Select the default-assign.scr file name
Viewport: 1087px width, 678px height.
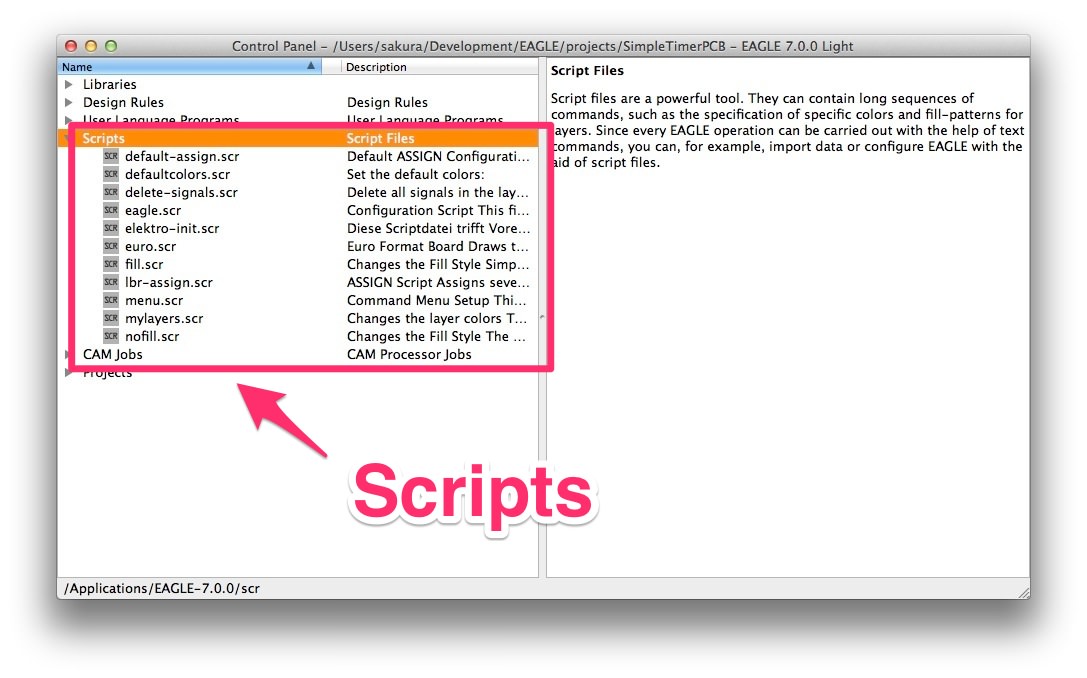[x=182, y=157]
